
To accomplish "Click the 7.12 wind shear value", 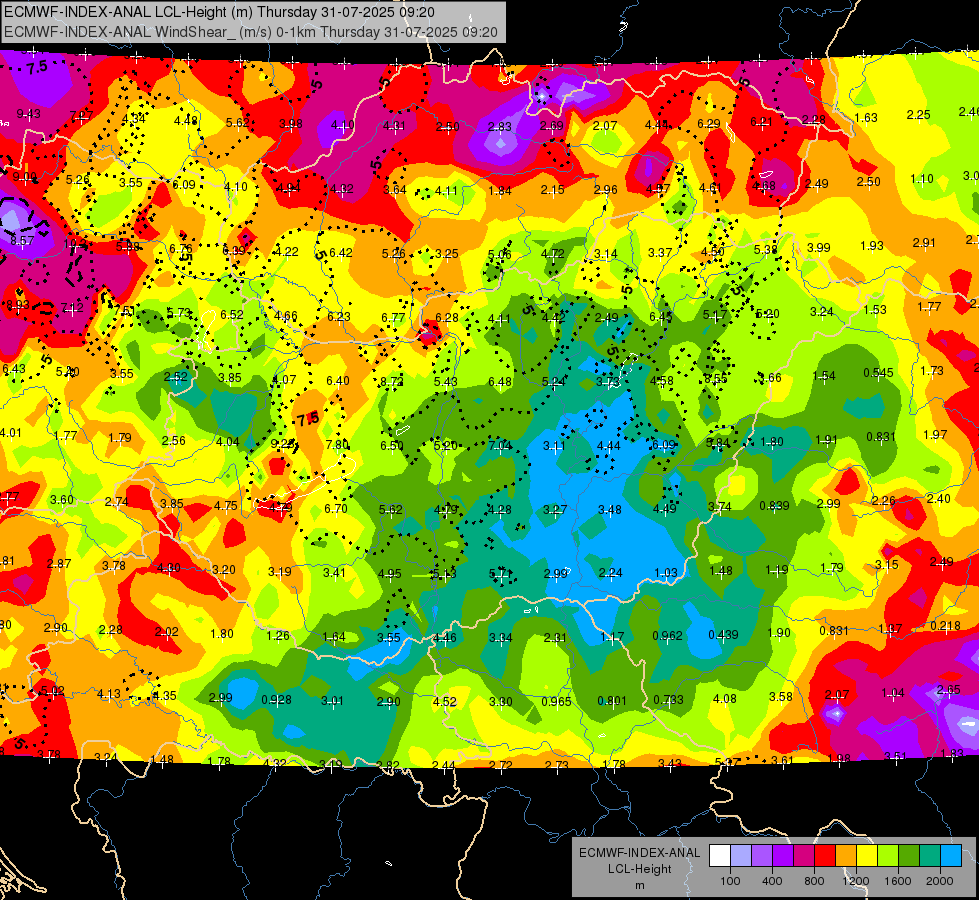I will pos(72,307).
